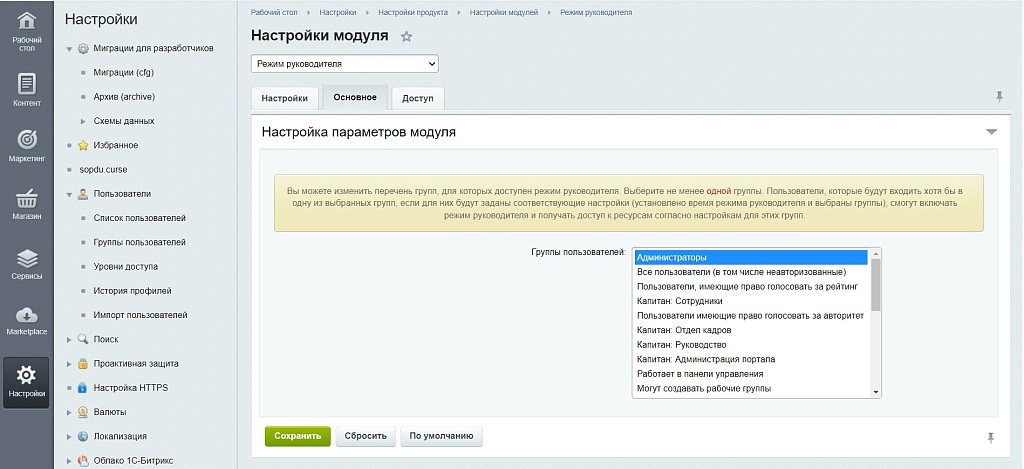Add page to favorites with star icon
The image size is (1024, 469).
406,37
